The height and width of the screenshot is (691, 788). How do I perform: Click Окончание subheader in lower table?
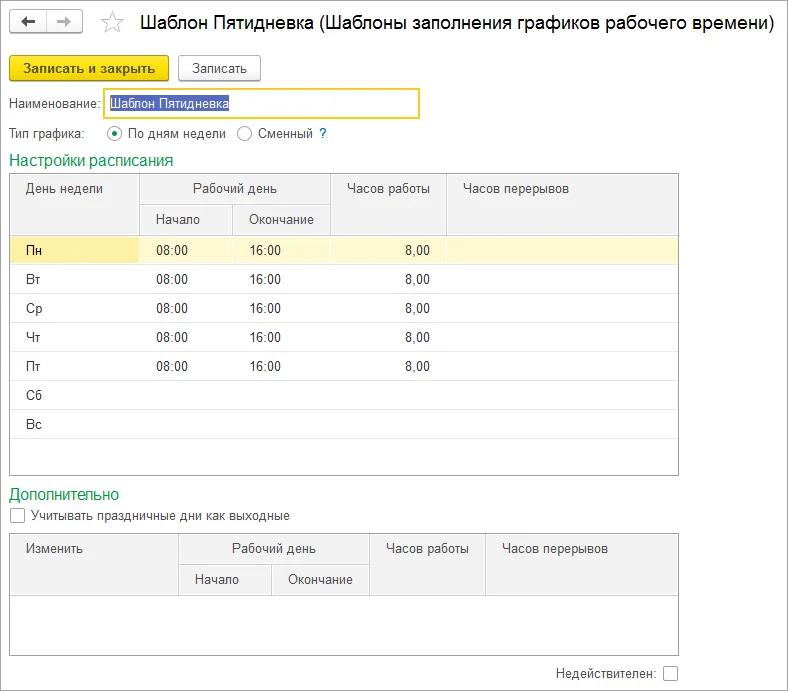(321, 580)
